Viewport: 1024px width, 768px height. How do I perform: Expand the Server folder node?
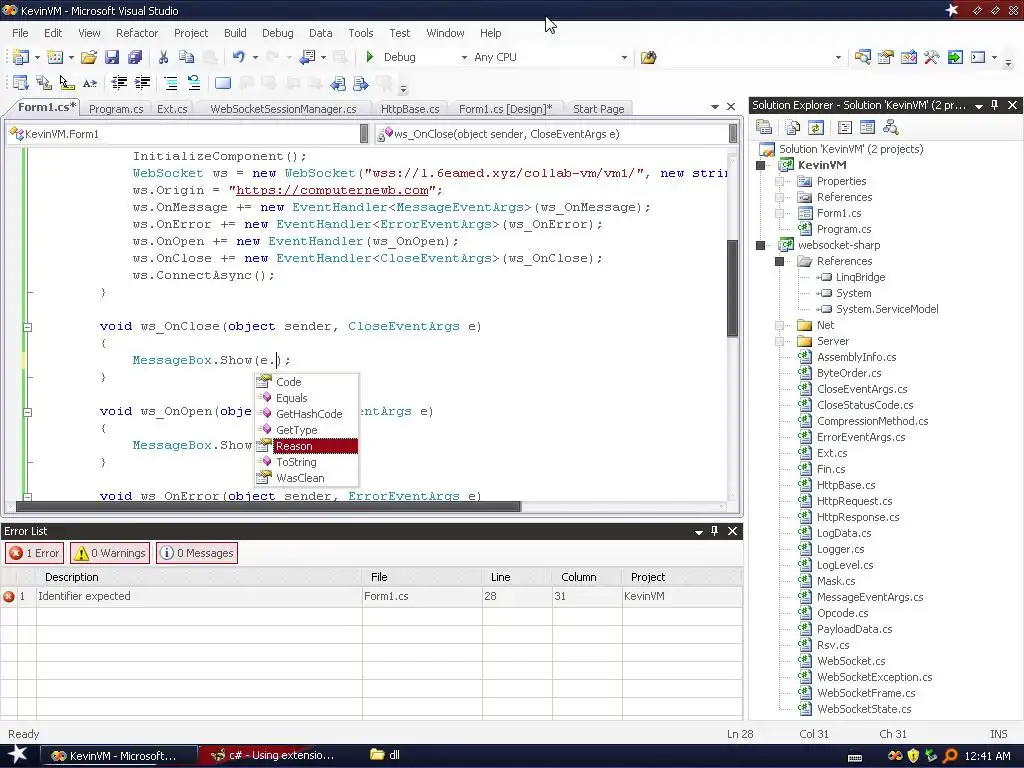pos(779,342)
